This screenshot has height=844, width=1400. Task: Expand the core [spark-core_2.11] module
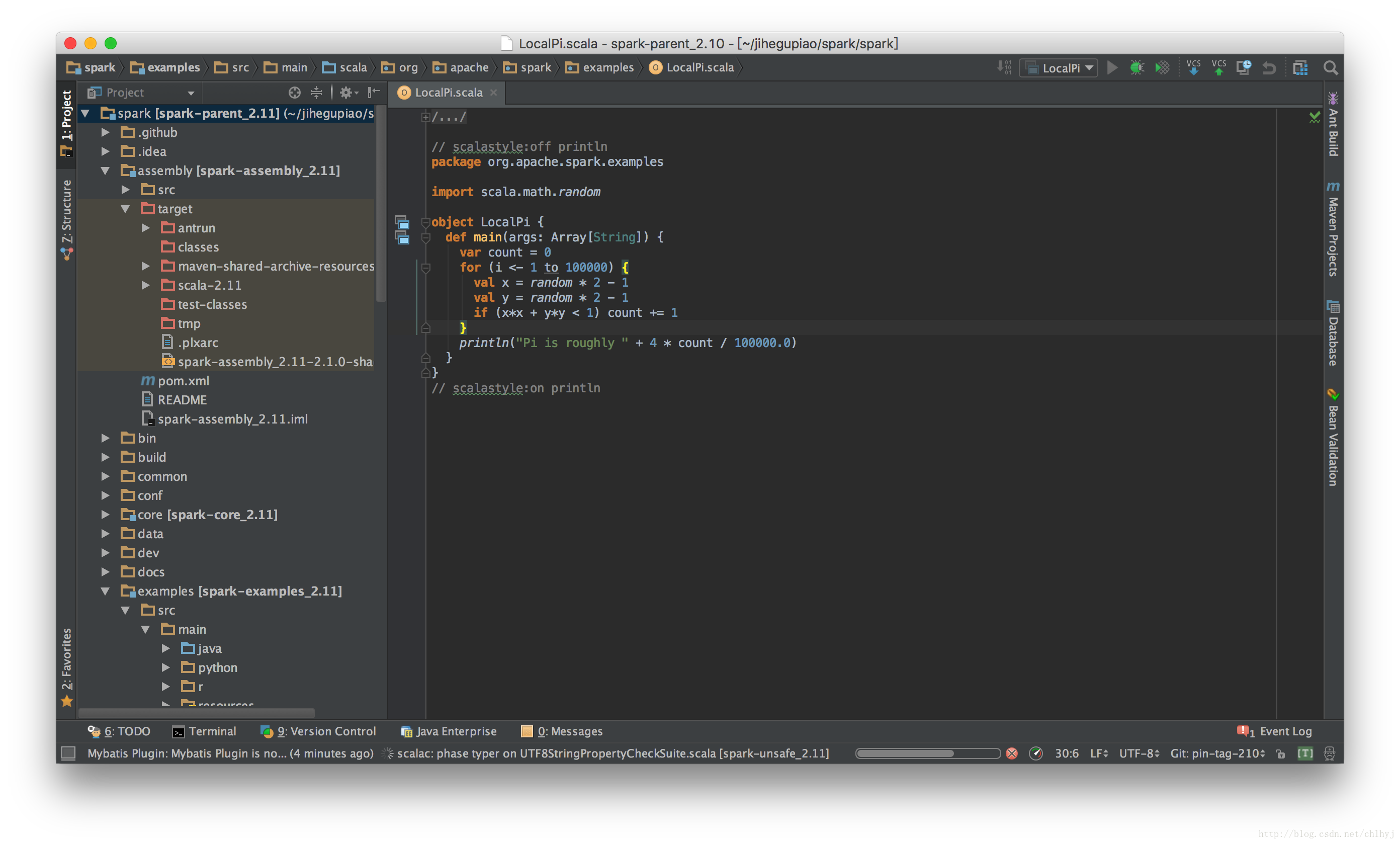click(x=105, y=515)
